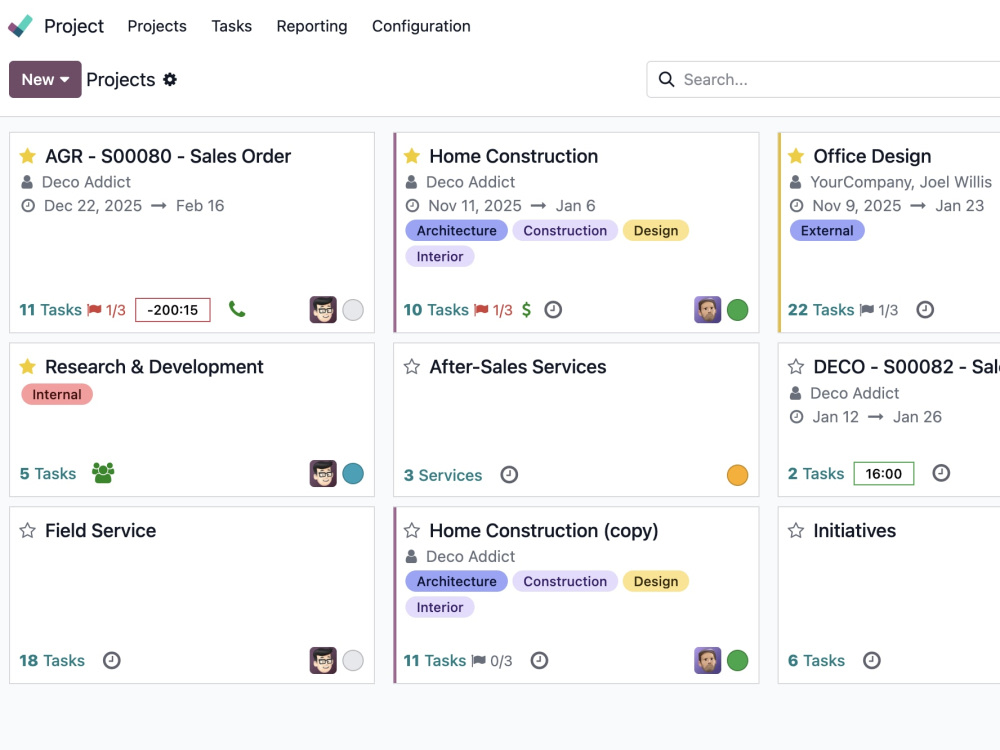Click the phone icon on AGR card
The height and width of the screenshot is (750, 1000).
[x=237, y=309]
